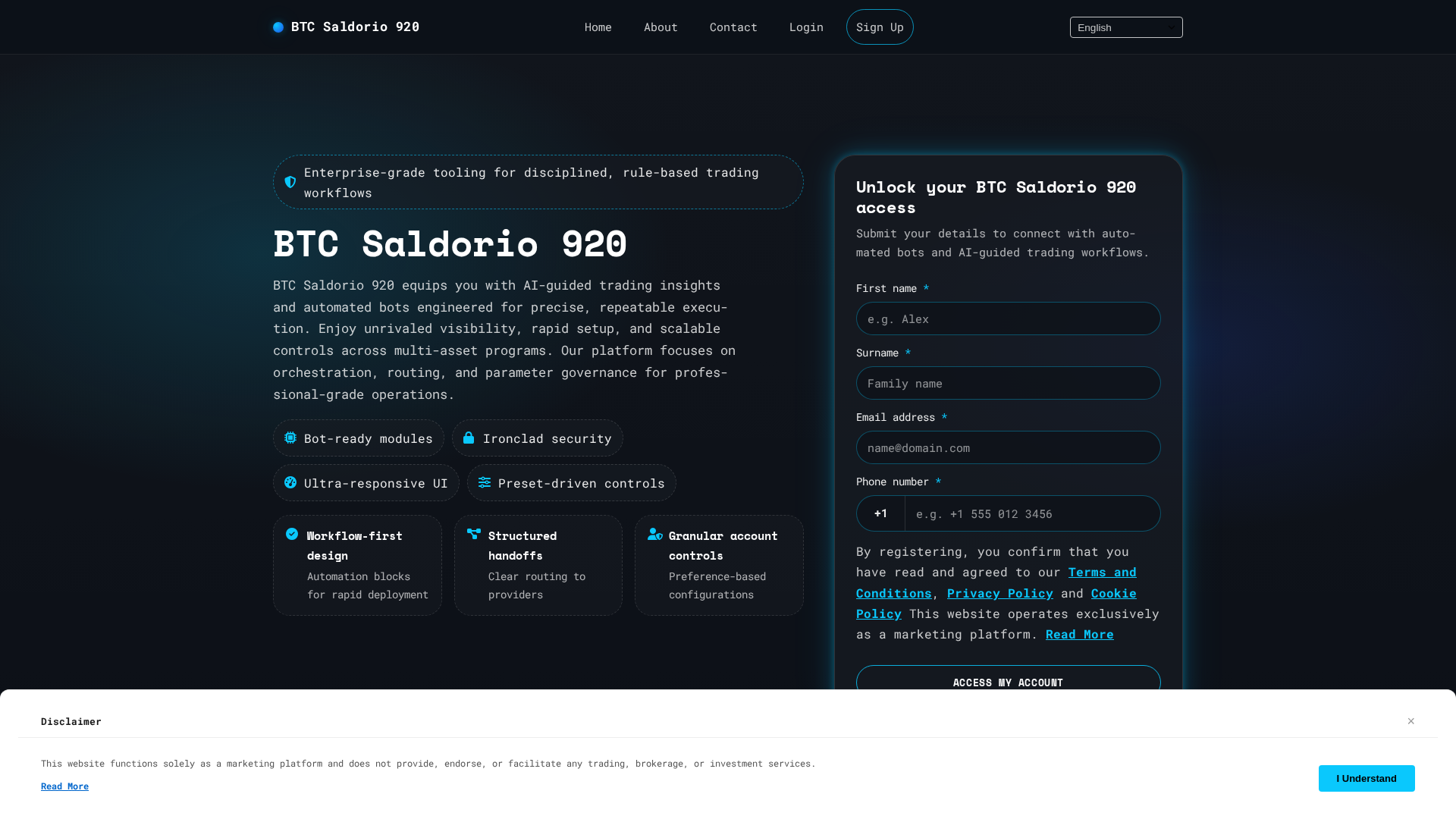Click the Phone number input field
The width and height of the screenshot is (1456, 819).
[x=1032, y=513]
